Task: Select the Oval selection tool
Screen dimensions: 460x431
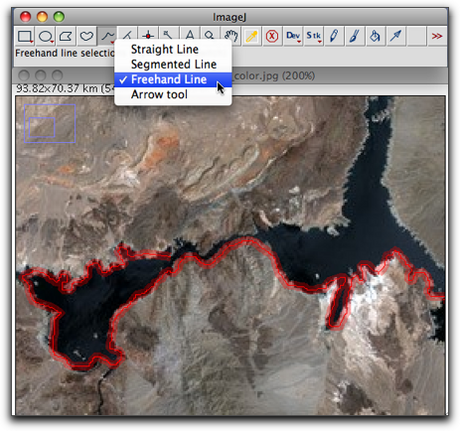Action: [x=46, y=36]
